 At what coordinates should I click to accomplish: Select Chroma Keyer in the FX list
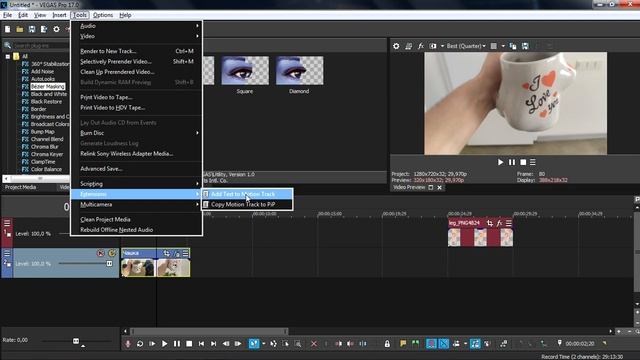[47, 154]
